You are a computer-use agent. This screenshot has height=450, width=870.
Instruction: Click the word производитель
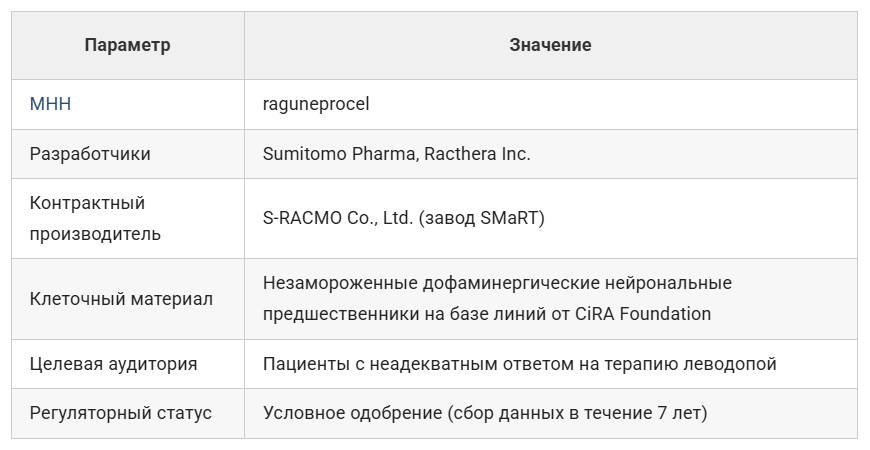[x=95, y=234]
